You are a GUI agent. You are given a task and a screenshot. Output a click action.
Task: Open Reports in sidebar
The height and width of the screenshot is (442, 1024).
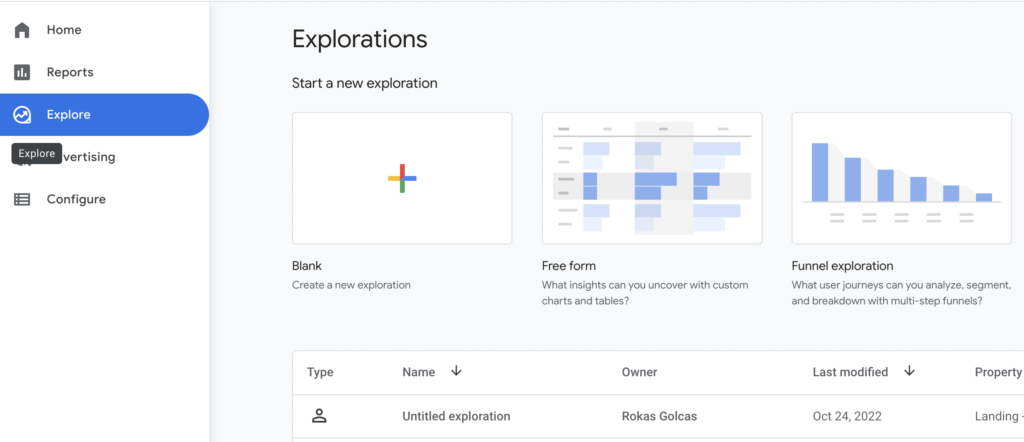[x=104, y=72]
